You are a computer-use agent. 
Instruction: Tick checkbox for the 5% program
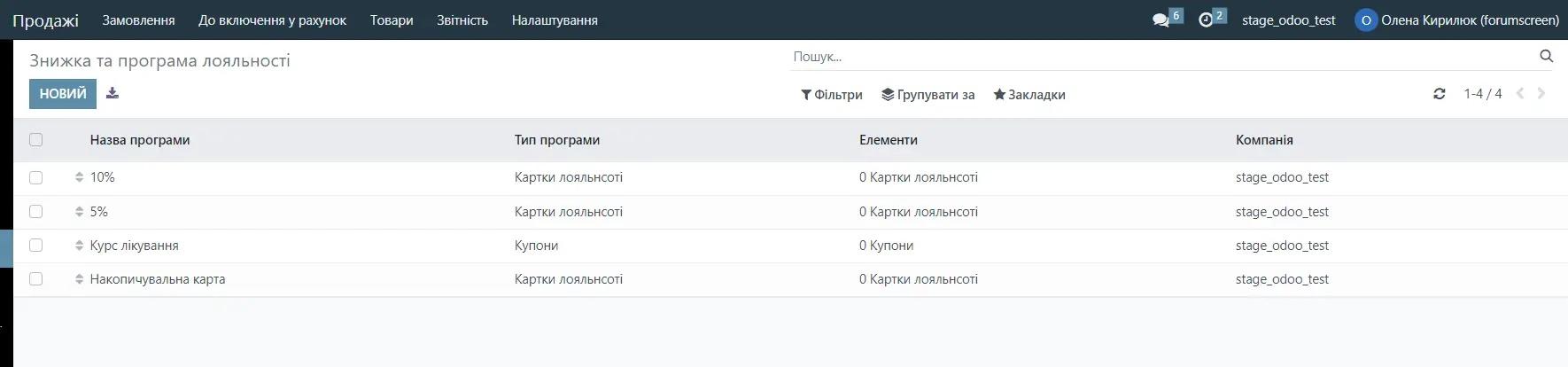click(35, 212)
